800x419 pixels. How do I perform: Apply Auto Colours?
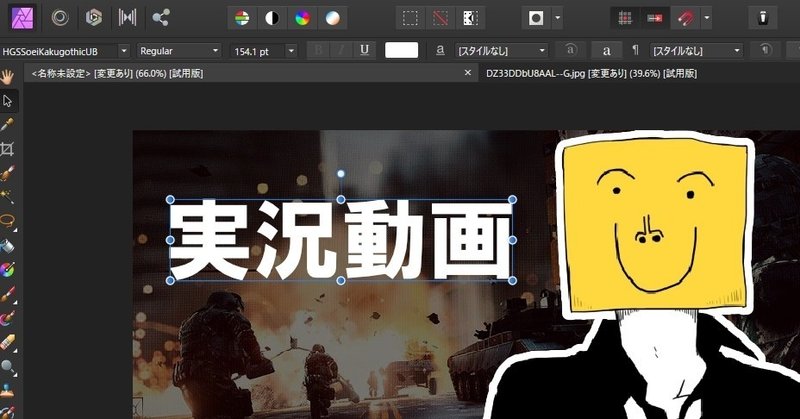tap(302, 18)
